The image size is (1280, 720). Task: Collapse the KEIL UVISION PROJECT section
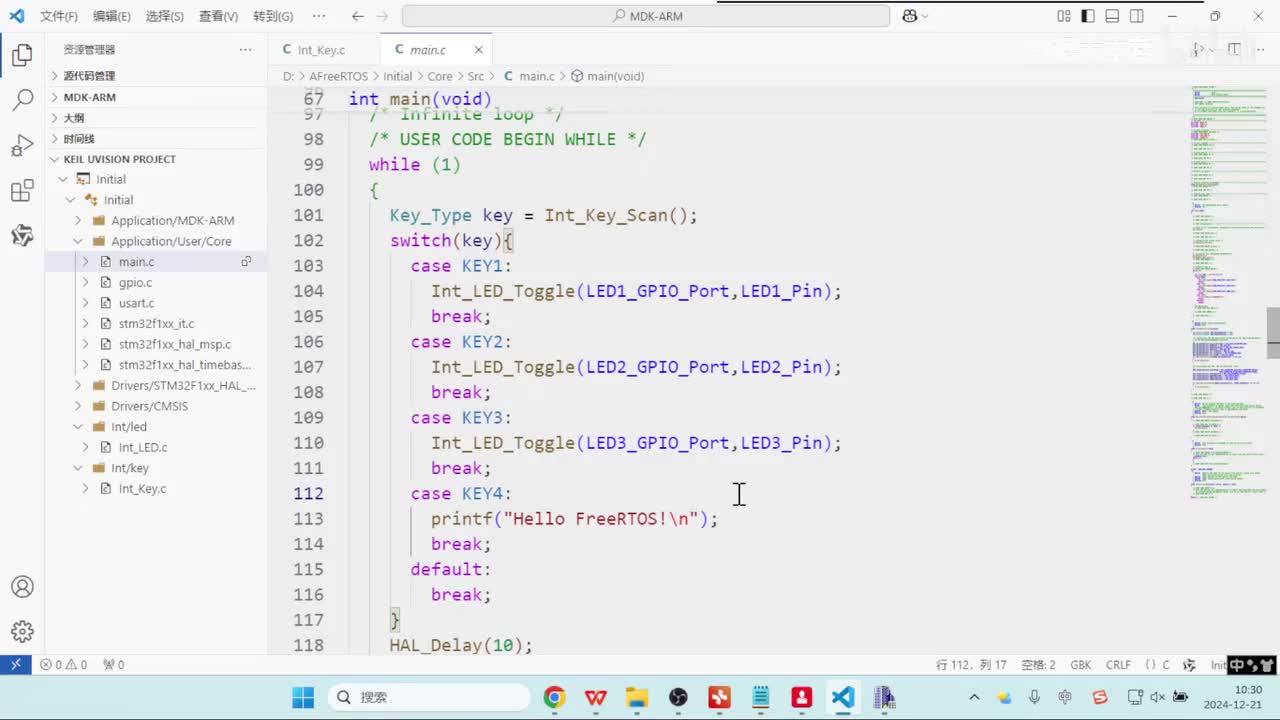click(155, 159)
